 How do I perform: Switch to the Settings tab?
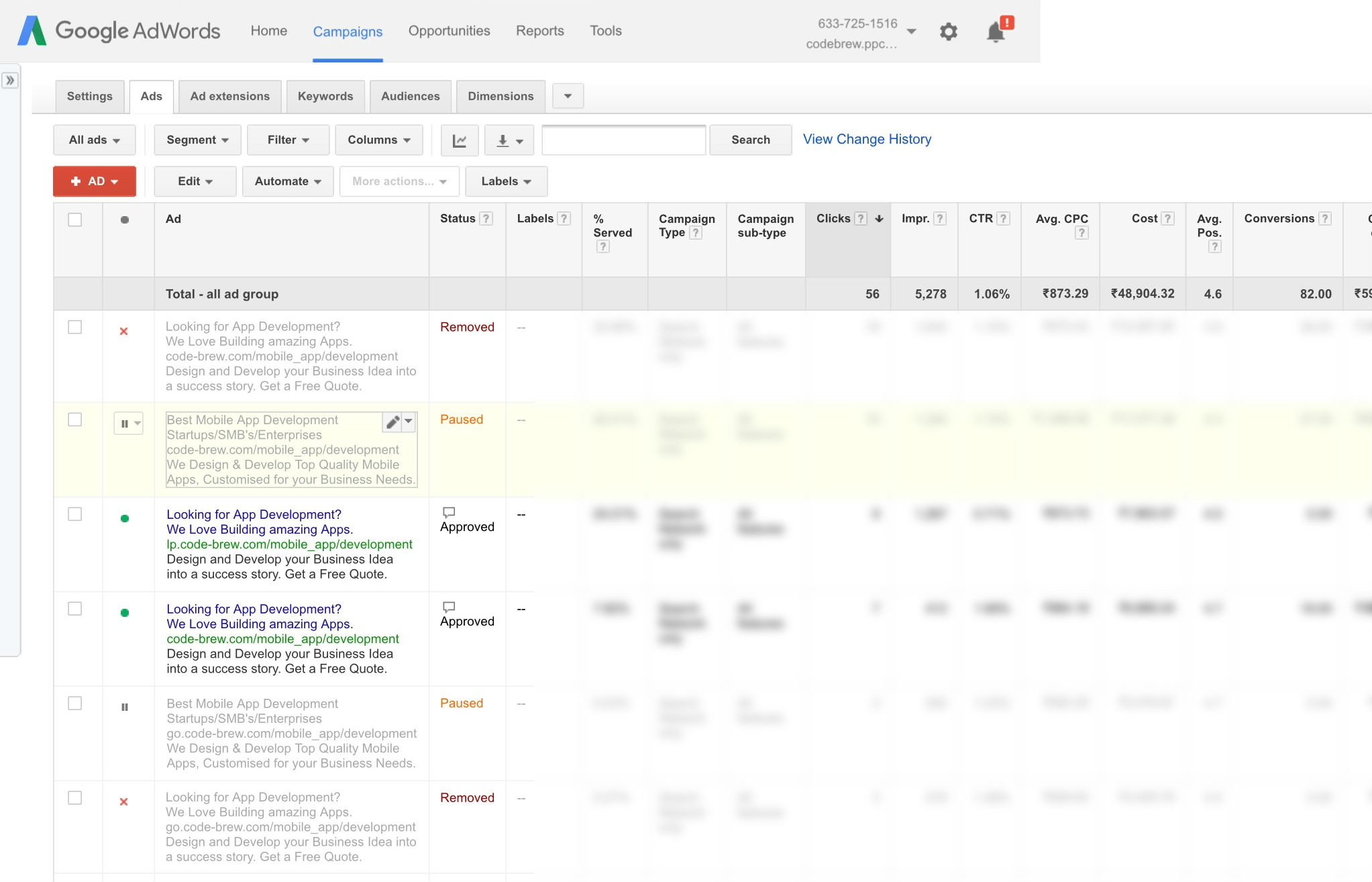90,97
